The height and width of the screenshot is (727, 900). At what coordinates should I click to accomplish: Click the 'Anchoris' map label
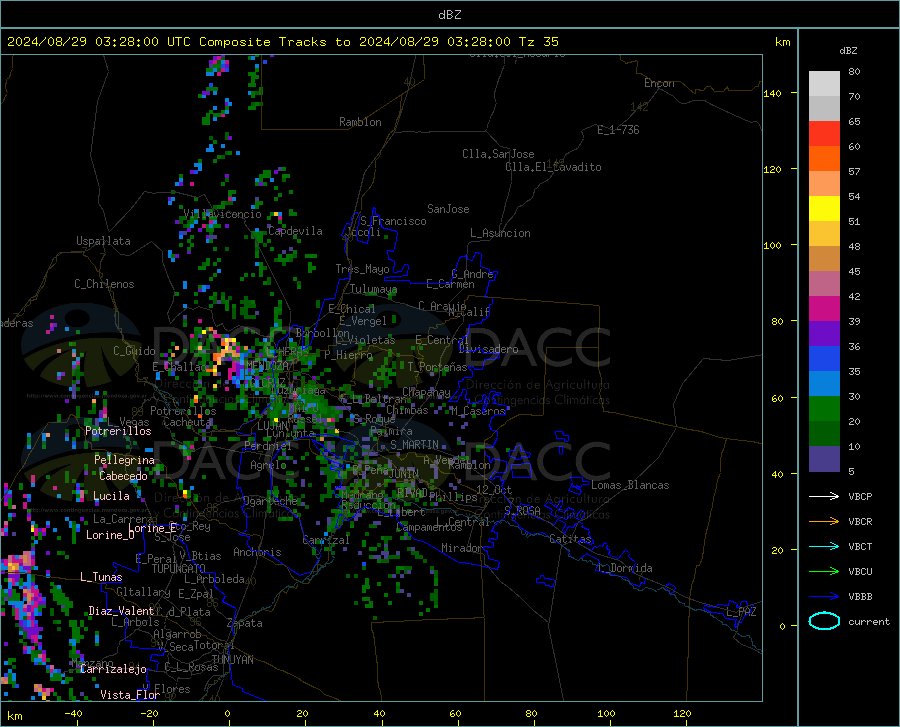(x=257, y=552)
